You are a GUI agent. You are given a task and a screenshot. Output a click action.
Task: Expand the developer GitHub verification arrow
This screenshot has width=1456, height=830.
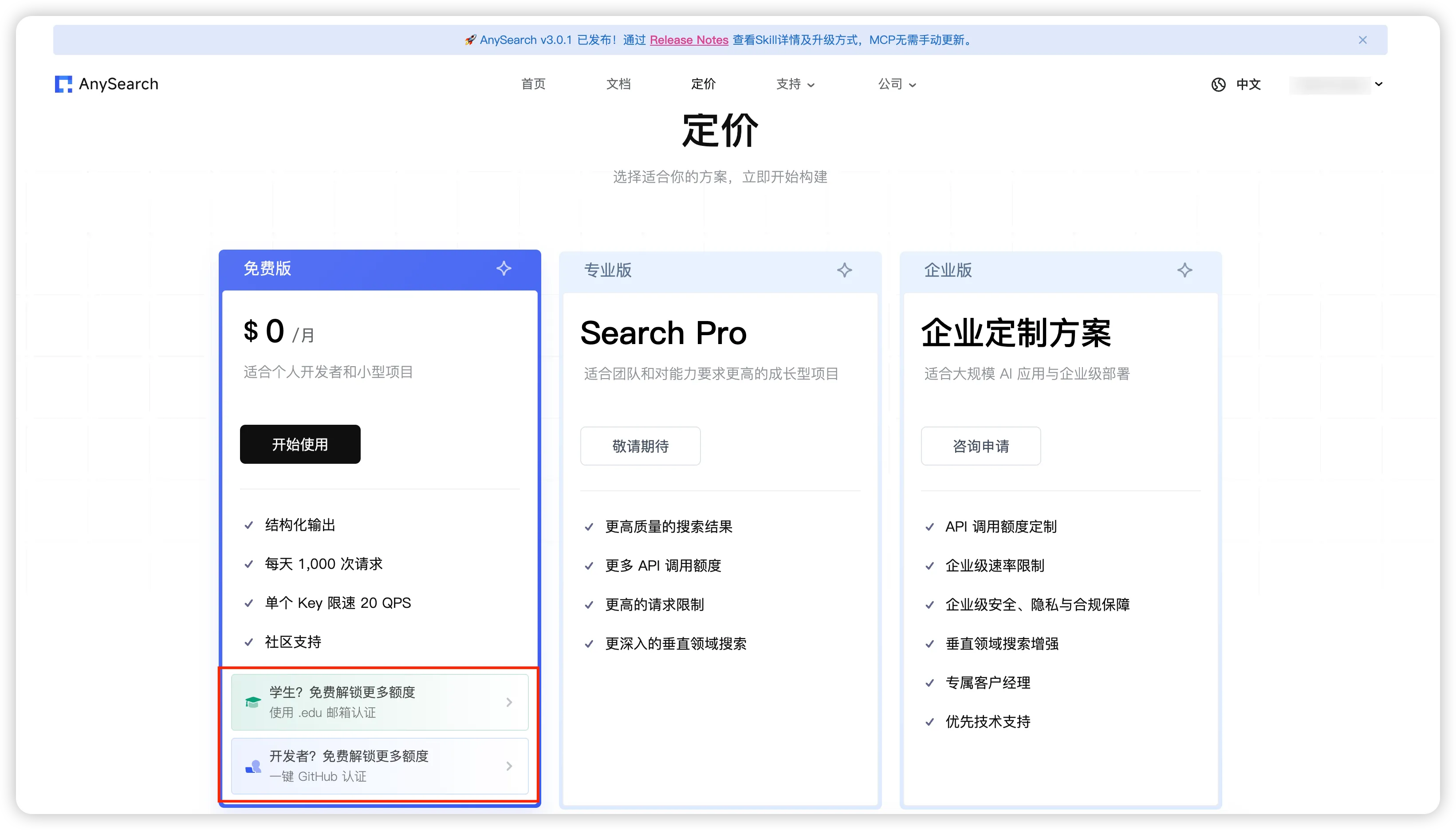click(x=509, y=766)
